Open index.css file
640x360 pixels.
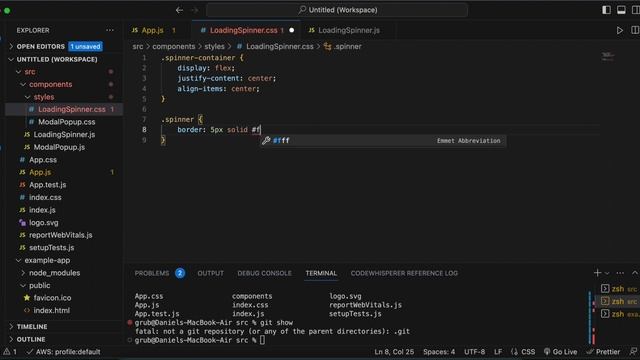(x=45, y=198)
